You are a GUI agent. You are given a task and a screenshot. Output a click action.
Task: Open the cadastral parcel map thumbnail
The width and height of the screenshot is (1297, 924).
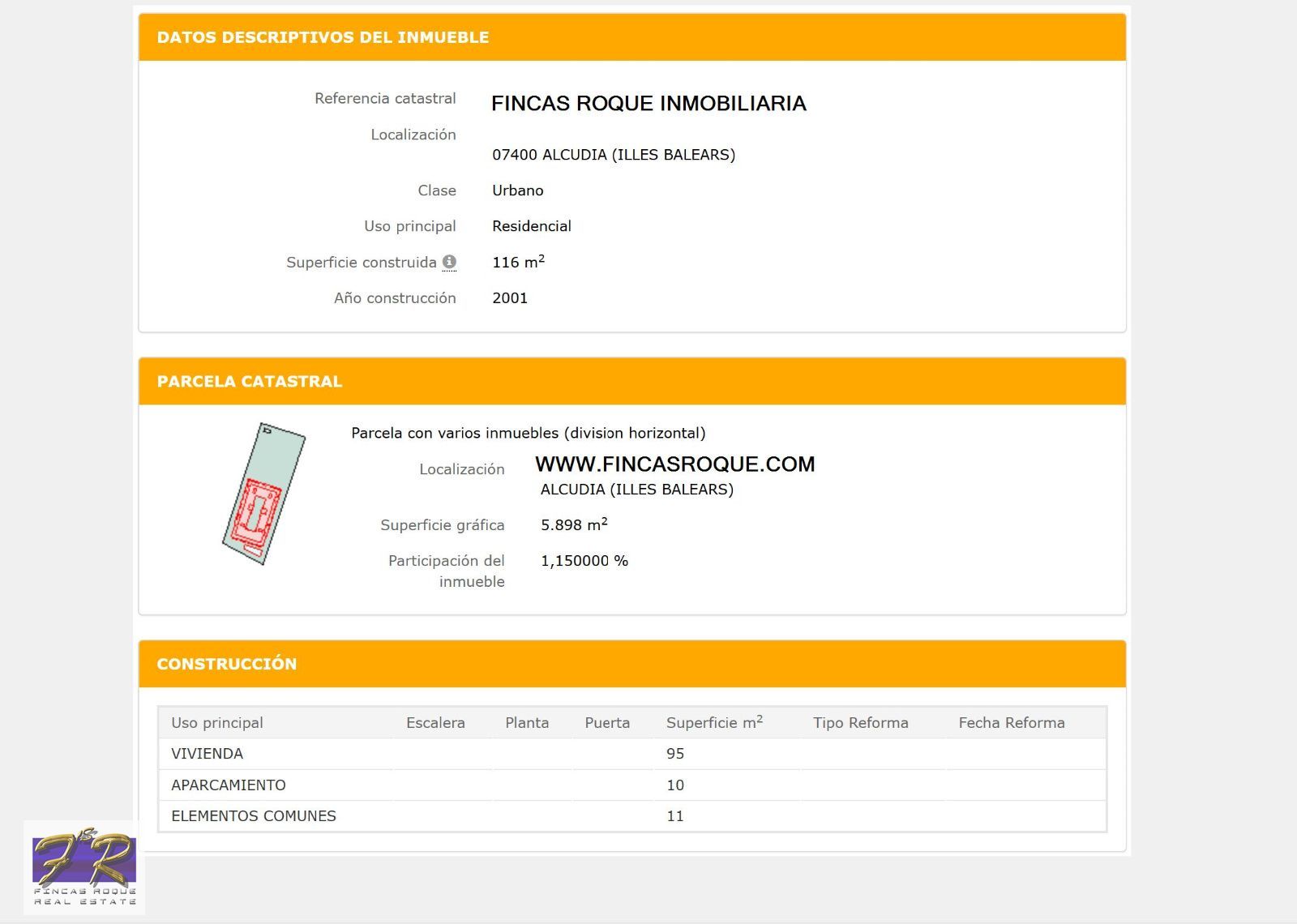tap(263, 494)
